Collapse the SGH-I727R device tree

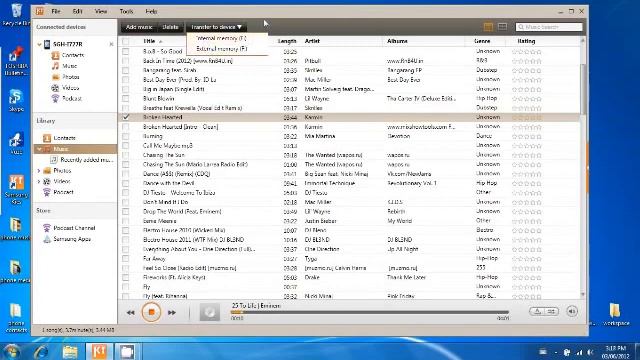point(39,44)
